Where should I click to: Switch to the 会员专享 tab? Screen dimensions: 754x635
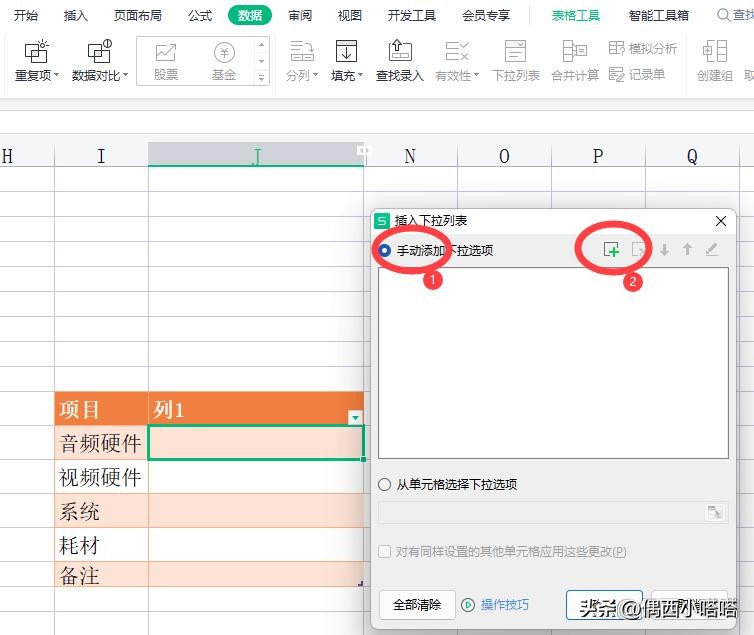pos(486,15)
